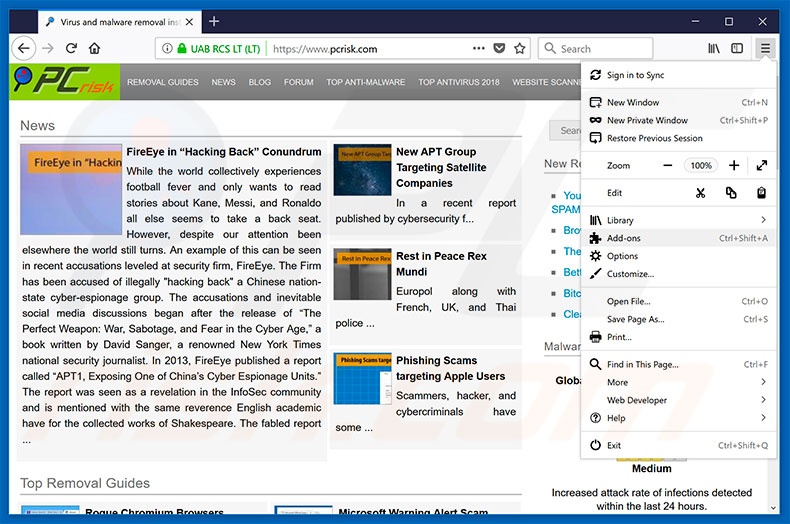
Task: Open the REMOVAL GUIDES nav link
Action: pos(163,82)
